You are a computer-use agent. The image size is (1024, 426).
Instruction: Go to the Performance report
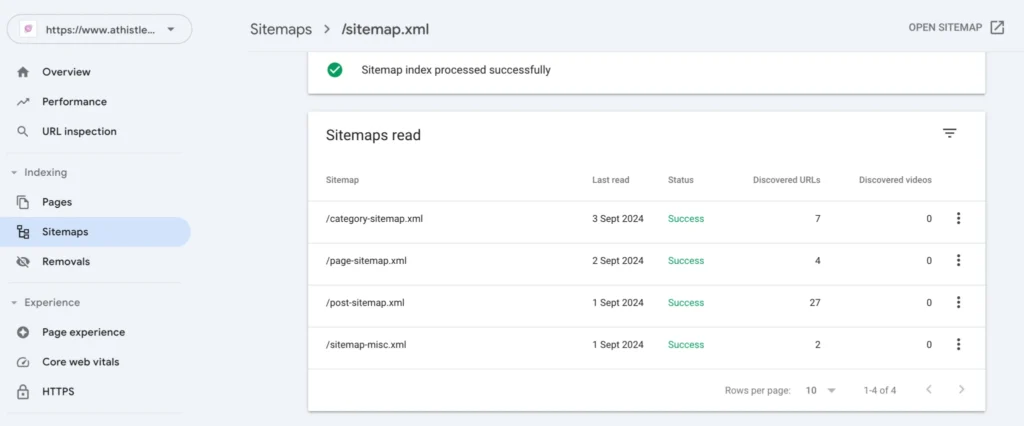74,102
